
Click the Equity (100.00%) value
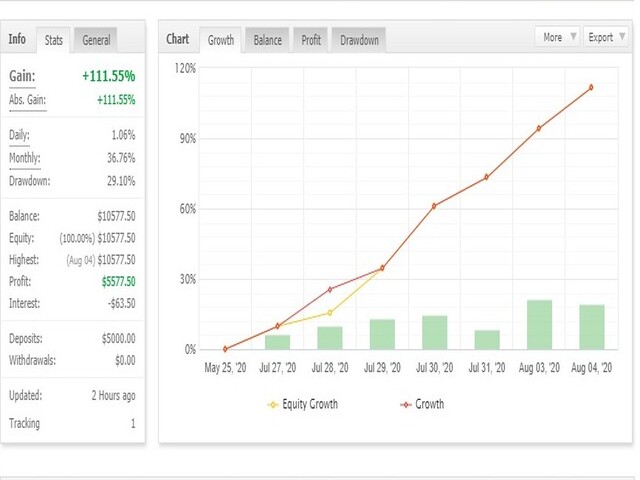[97, 238]
